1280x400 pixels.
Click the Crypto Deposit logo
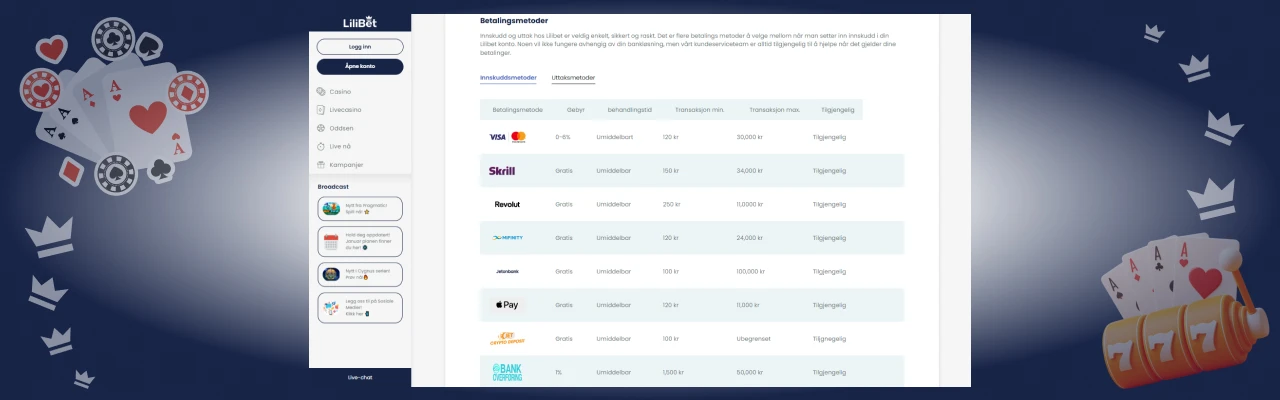(507, 339)
